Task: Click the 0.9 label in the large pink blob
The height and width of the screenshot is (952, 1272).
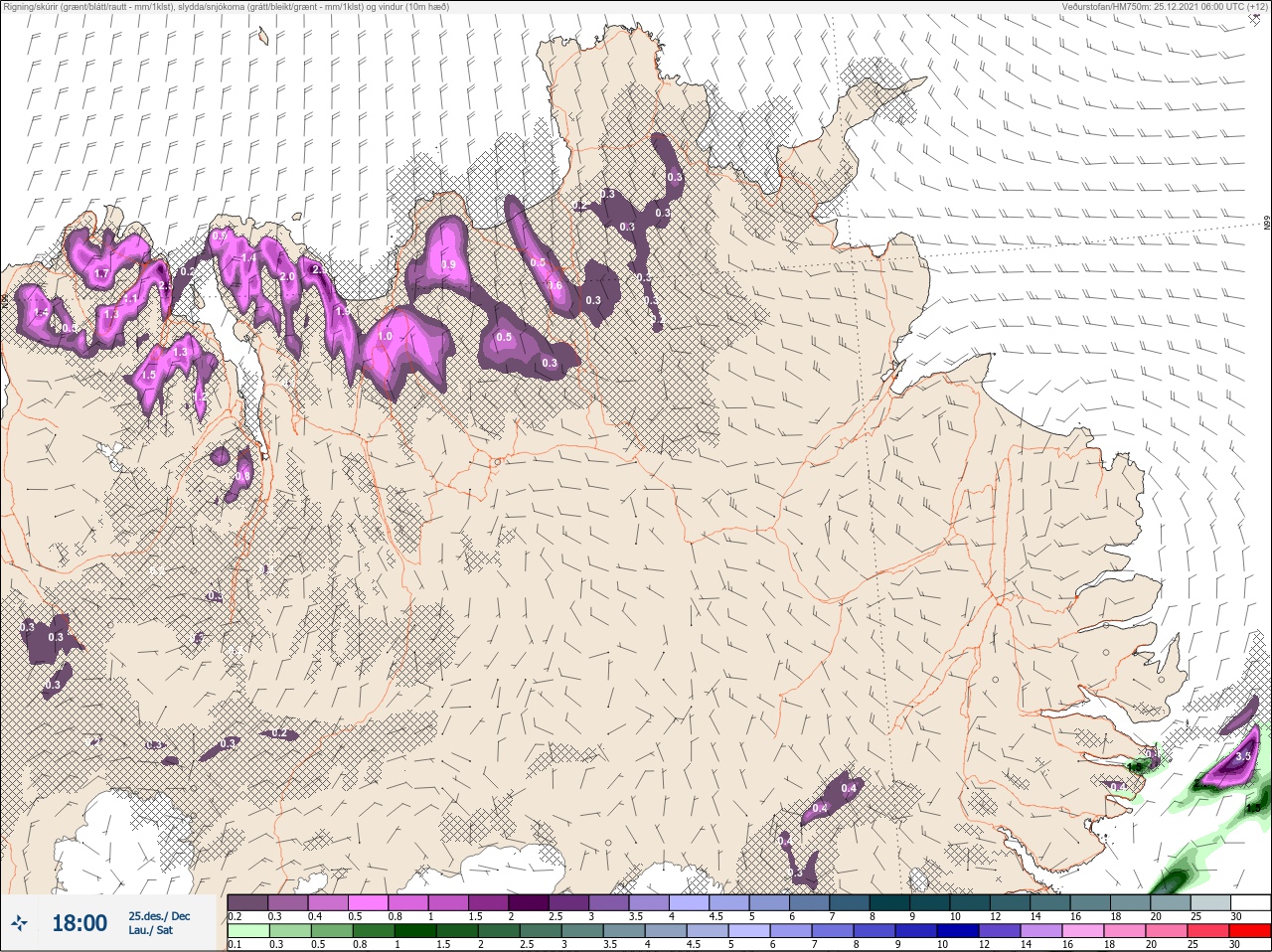Action: pos(447,264)
